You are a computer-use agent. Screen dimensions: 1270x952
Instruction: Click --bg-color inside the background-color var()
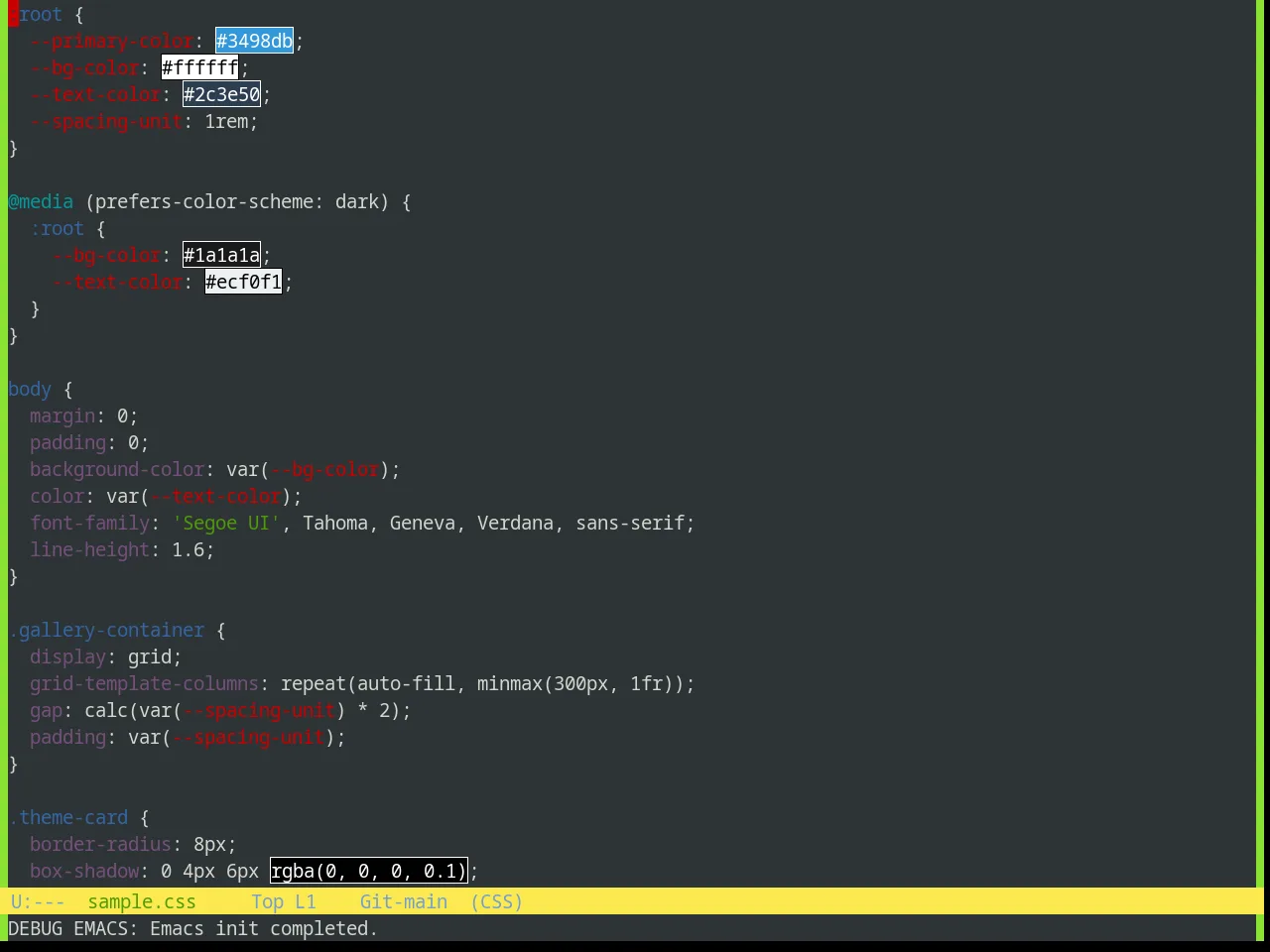325,469
